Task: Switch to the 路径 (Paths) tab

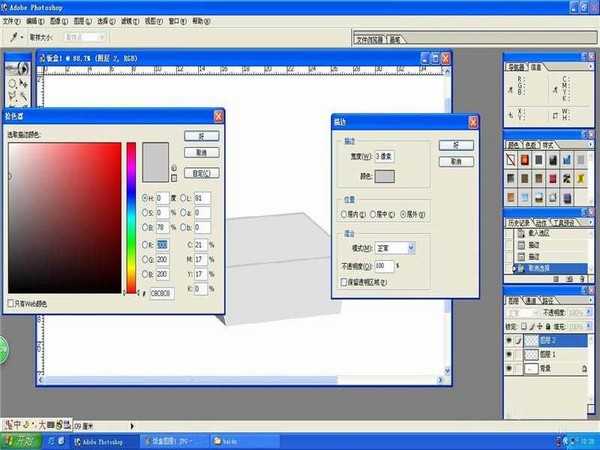Action: (547, 301)
